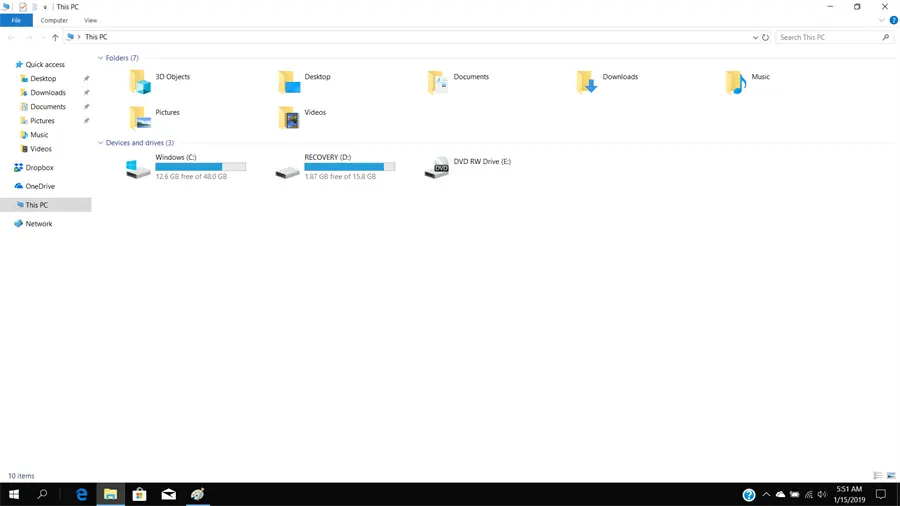The height and width of the screenshot is (506, 900).
Task: Click the "10 items" status bar text
Action: [x=21, y=476]
